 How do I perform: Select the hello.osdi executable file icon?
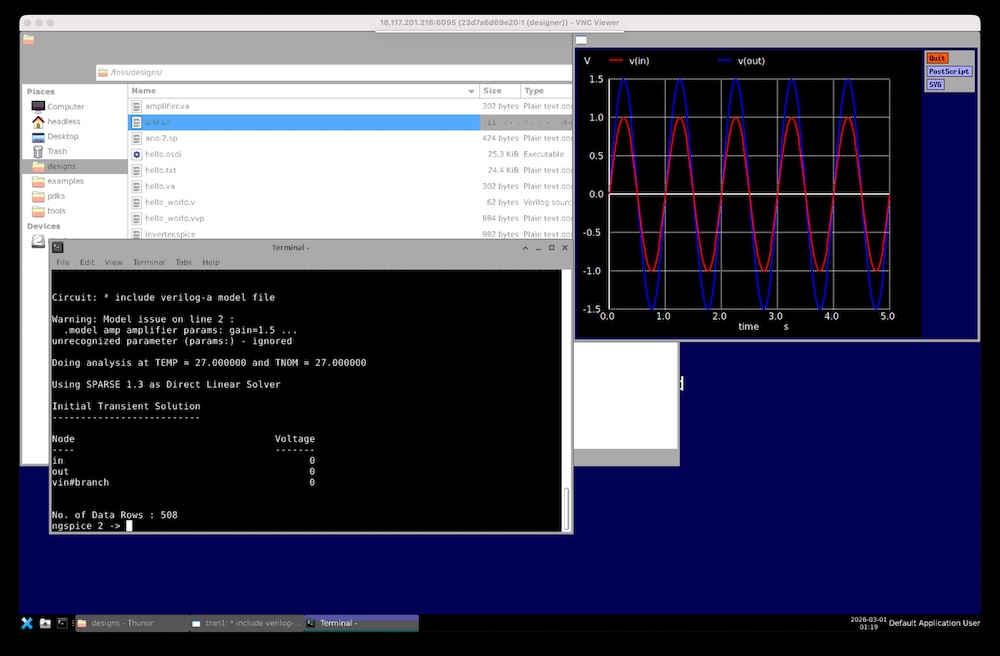137,154
